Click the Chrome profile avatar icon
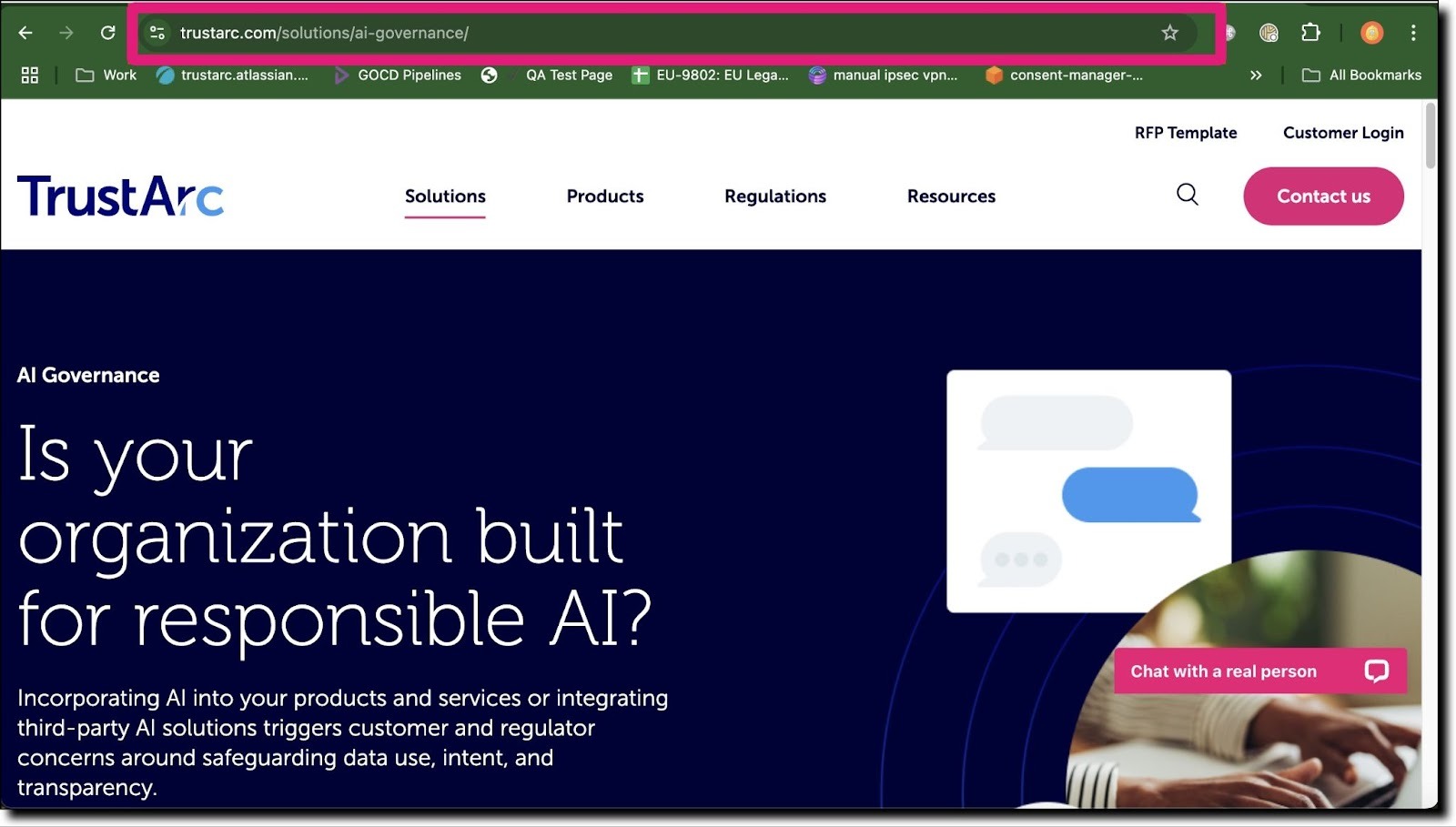1456x827 pixels. (x=1370, y=33)
